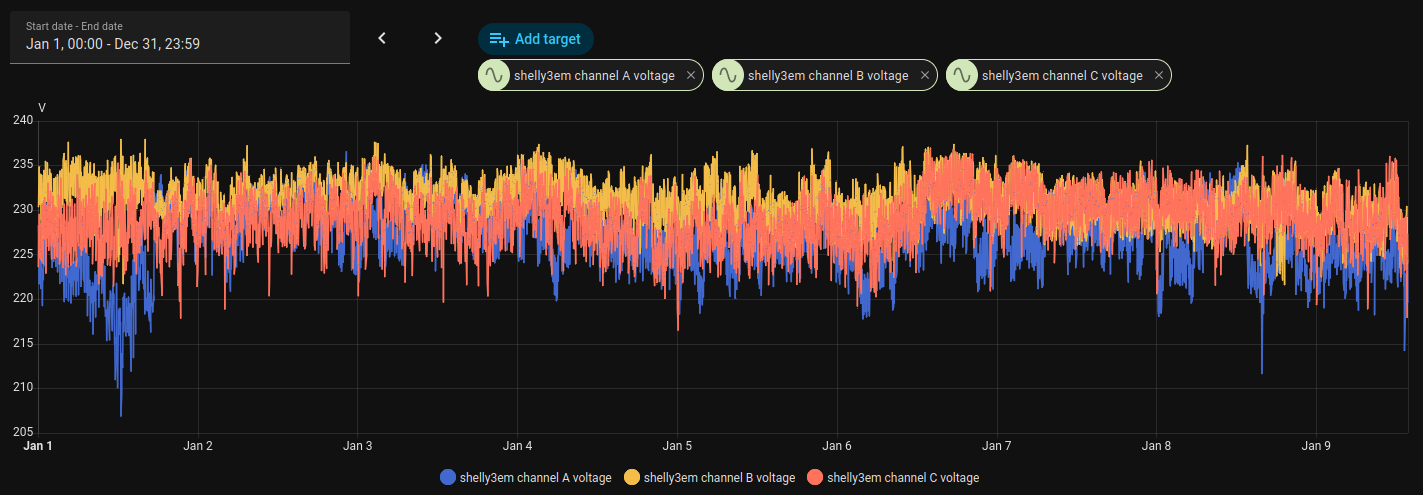
Task: Remove the channel C voltage chip
Action: point(1159,75)
